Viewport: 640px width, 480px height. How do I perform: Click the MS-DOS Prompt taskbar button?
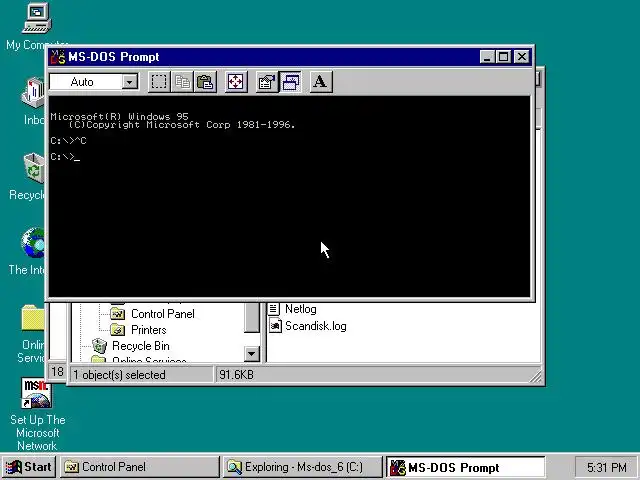(465, 467)
